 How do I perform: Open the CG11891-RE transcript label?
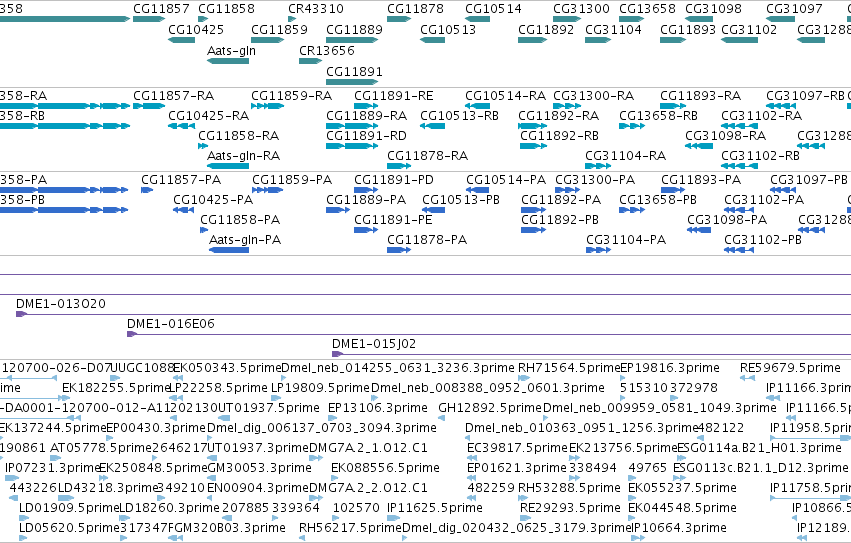(394, 96)
